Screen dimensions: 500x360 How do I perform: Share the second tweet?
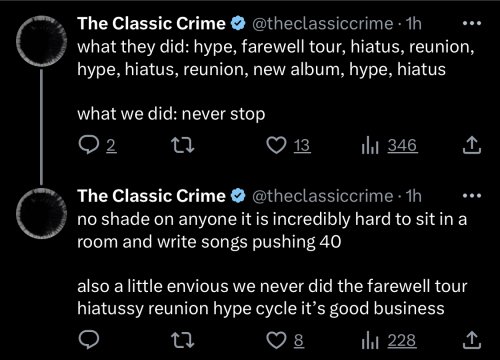pyautogui.click(x=472, y=340)
